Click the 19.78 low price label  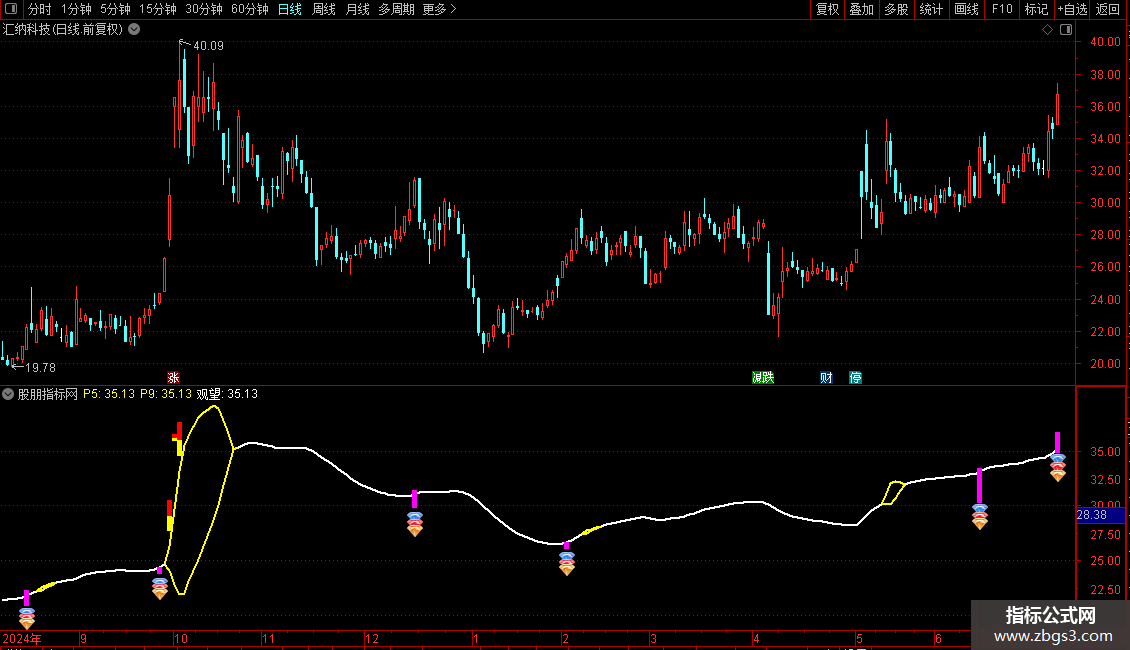tap(40, 368)
